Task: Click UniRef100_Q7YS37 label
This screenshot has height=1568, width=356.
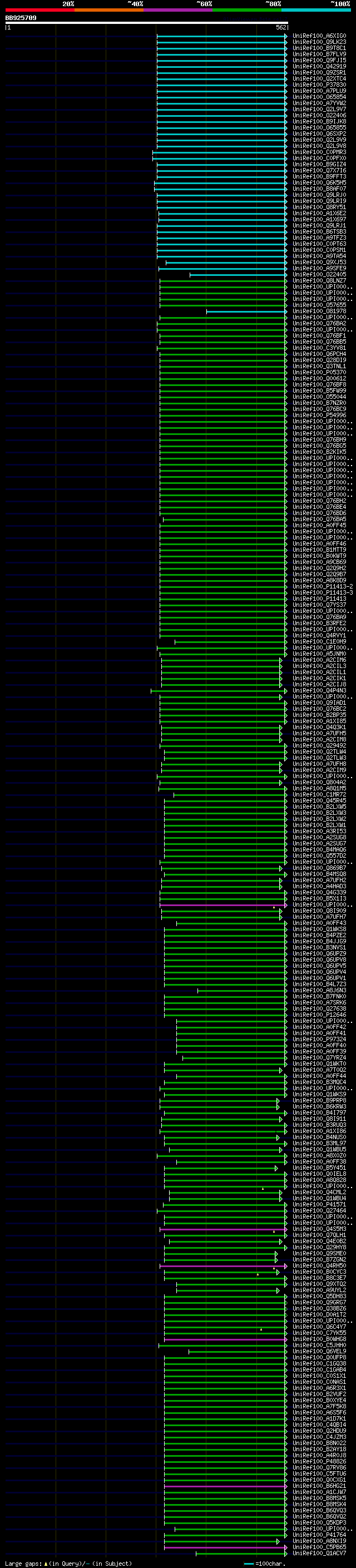Action: click(319, 605)
